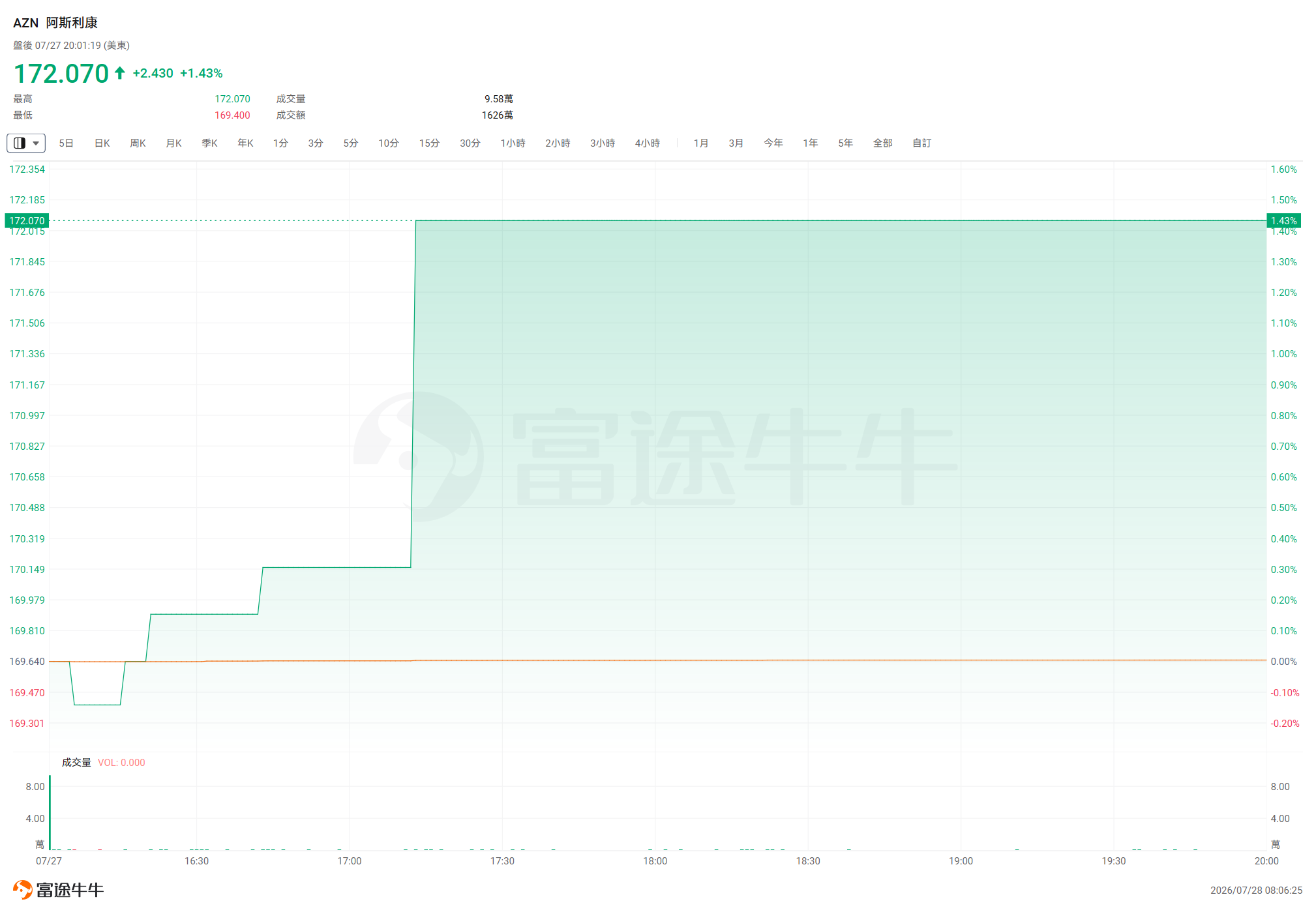Choose the 2小時 interval
This screenshot has height=912, width=1316.
[558, 143]
